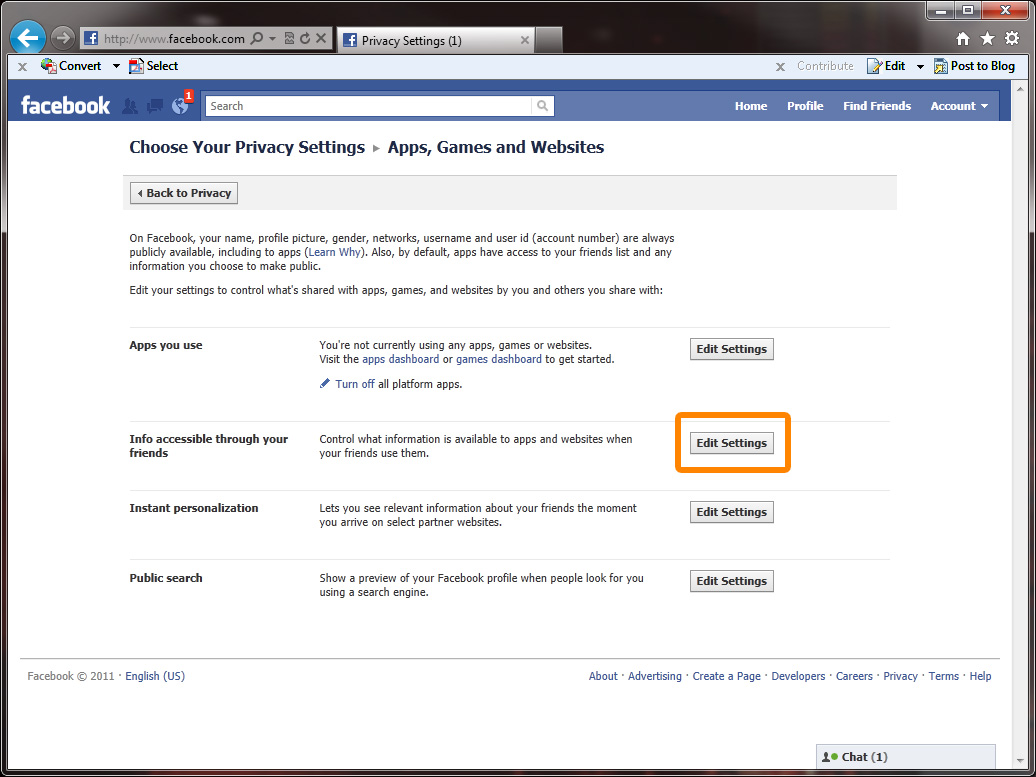
Task: Open the Careers footer link
Action: (x=854, y=676)
